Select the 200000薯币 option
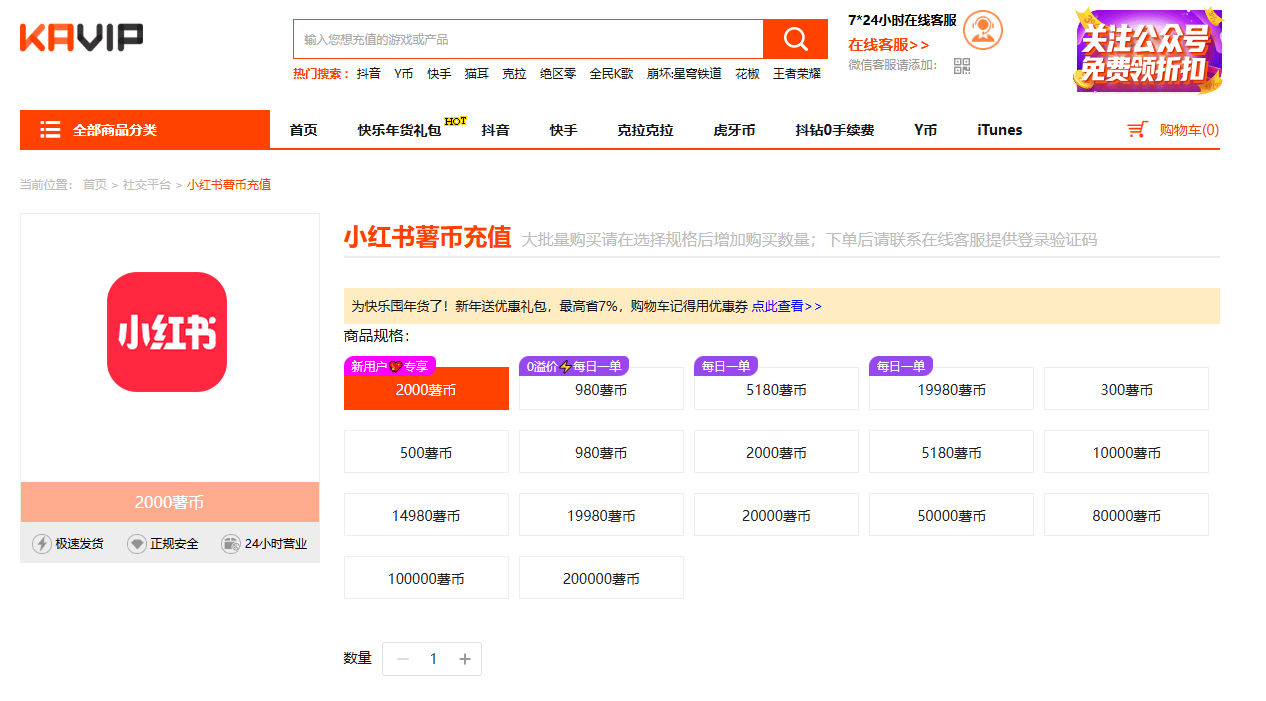 (601, 578)
